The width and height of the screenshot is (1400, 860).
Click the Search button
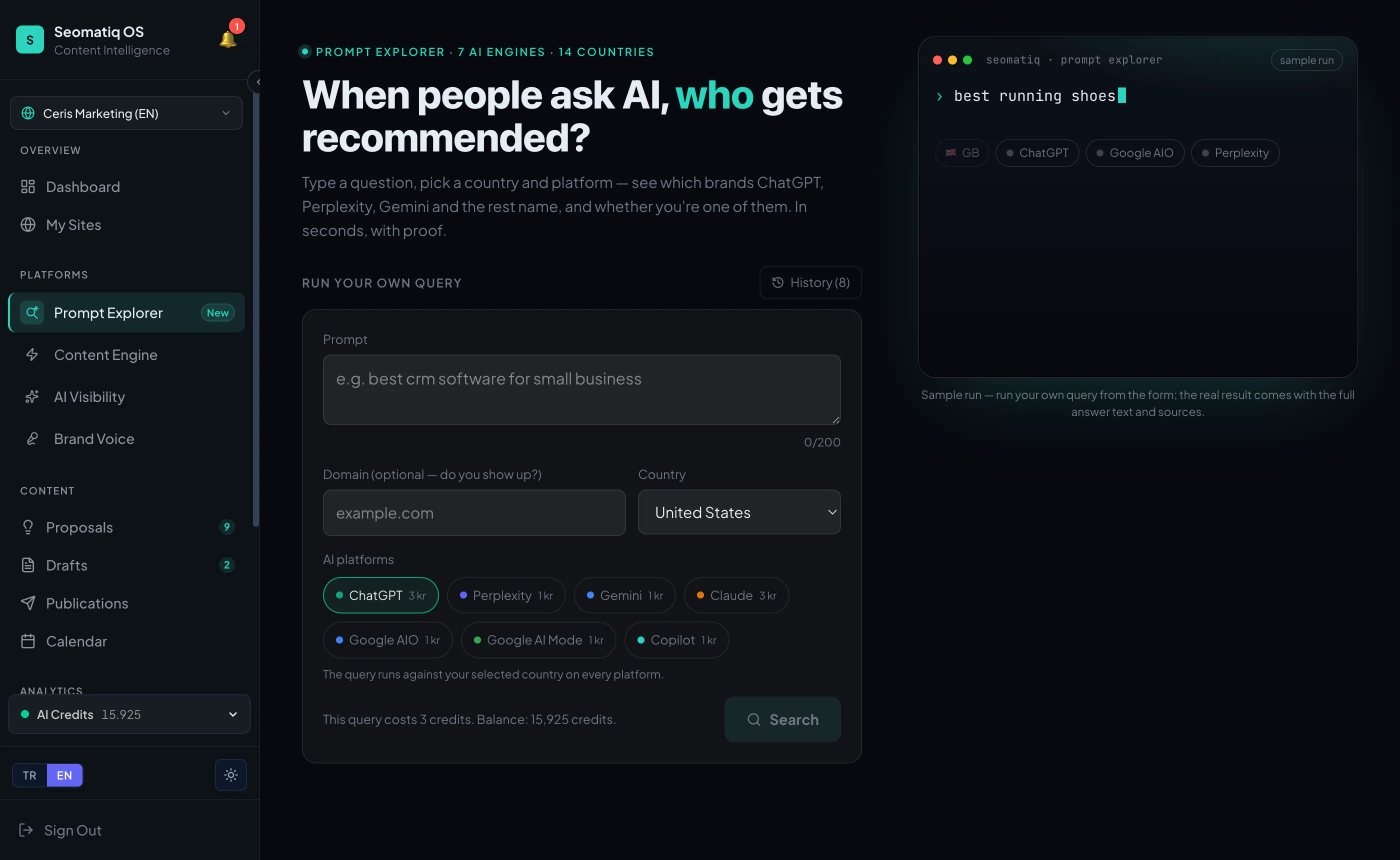[x=782, y=719]
